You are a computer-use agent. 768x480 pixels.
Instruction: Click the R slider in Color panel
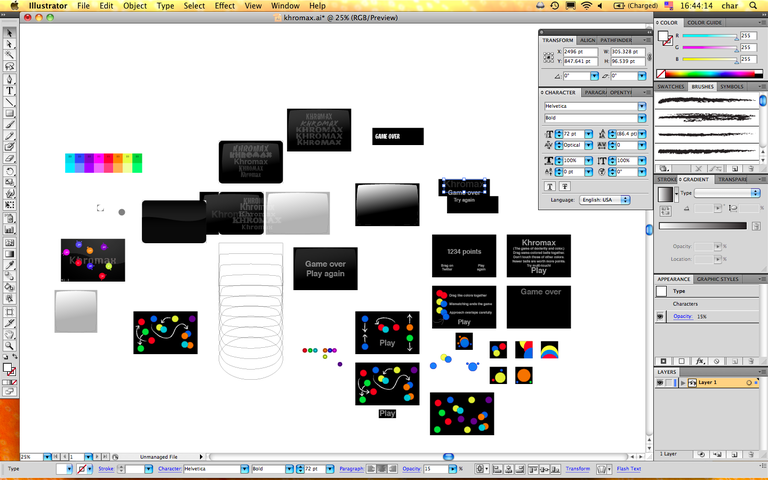coord(710,36)
